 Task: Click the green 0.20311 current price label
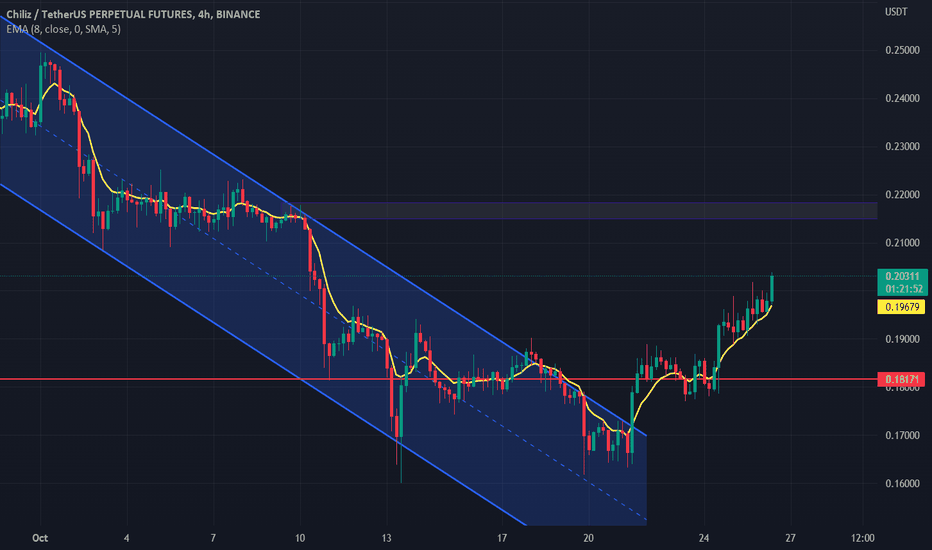click(902, 276)
